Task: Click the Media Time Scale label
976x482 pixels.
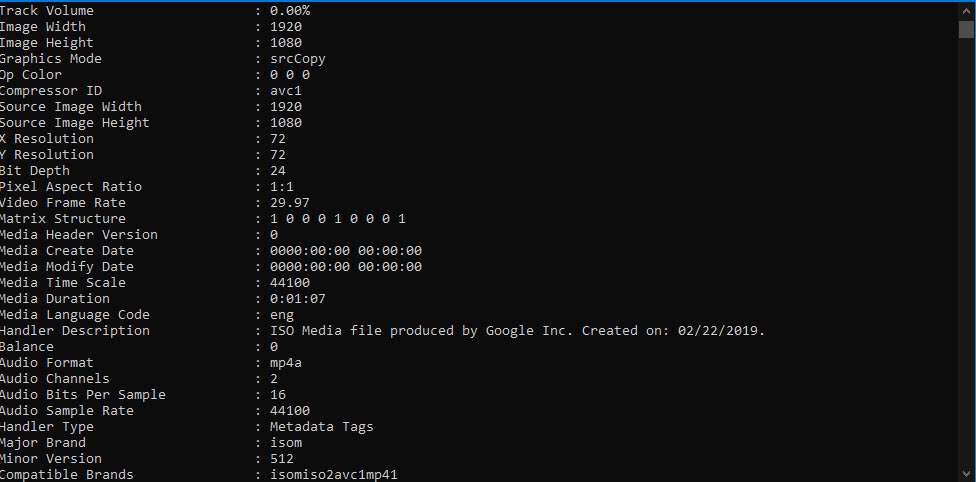Action: click(63, 283)
